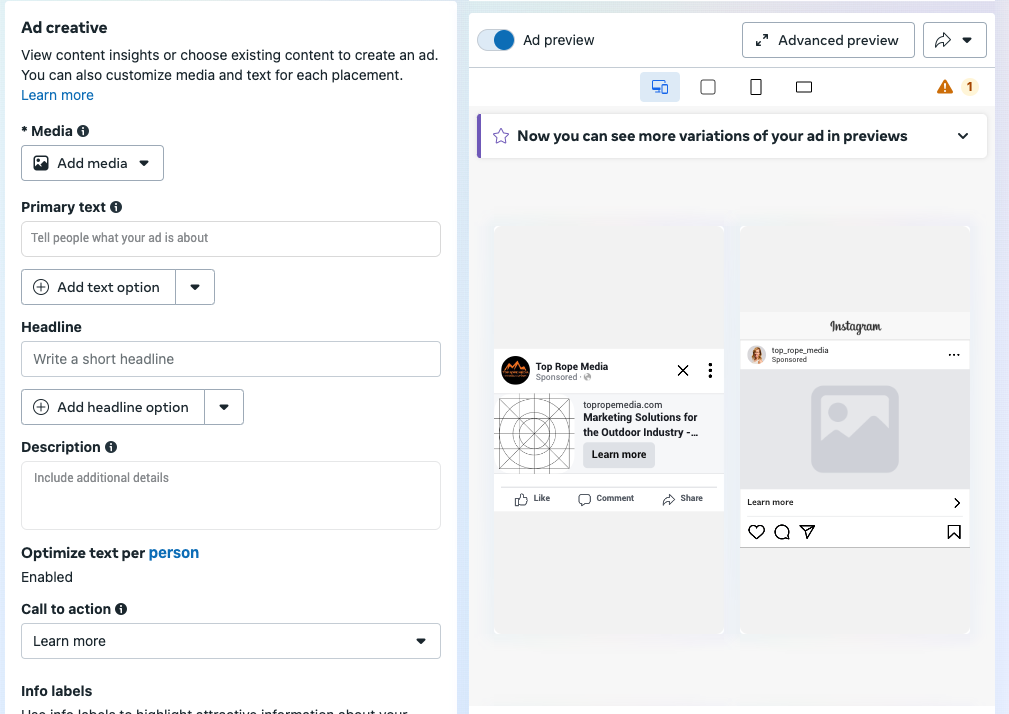Open the dropdown arrow beside Add headline option

(224, 407)
